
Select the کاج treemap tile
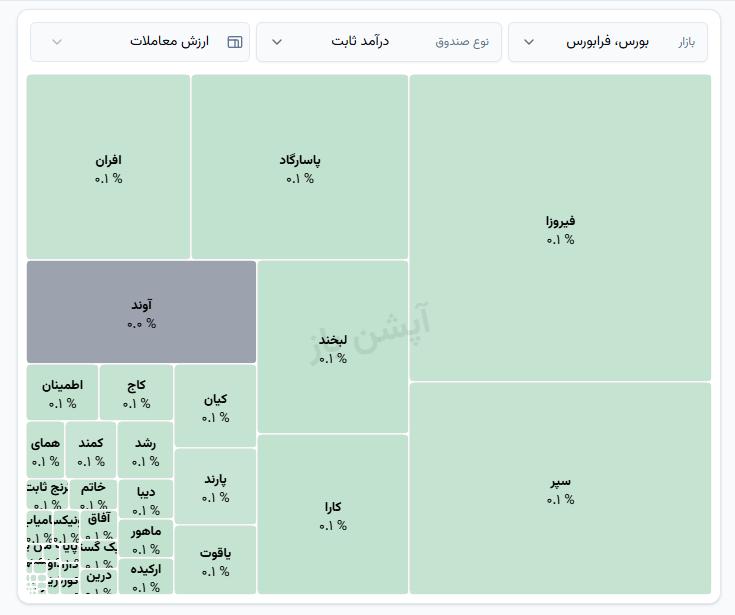136,392
